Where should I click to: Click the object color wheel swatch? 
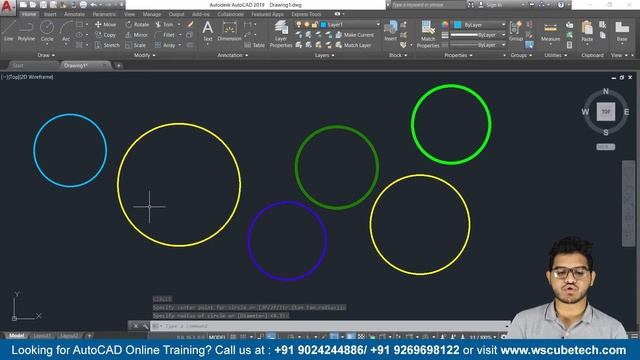[445, 25]
